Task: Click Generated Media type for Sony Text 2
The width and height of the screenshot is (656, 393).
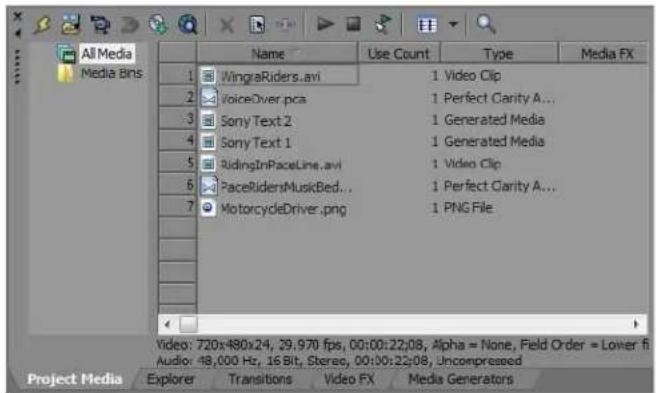Action: (494, 120)
